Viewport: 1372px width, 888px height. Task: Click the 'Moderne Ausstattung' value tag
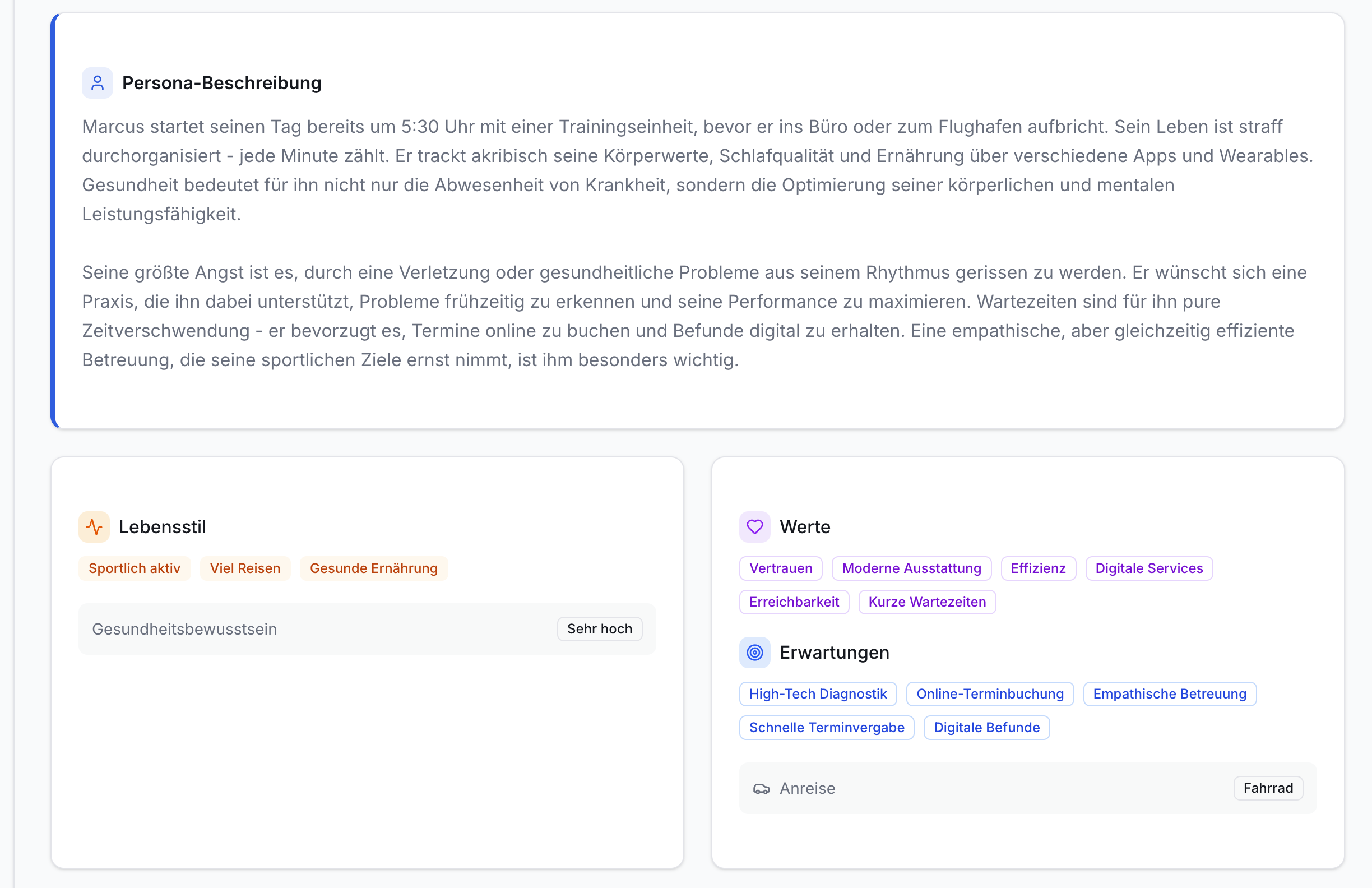911,568
